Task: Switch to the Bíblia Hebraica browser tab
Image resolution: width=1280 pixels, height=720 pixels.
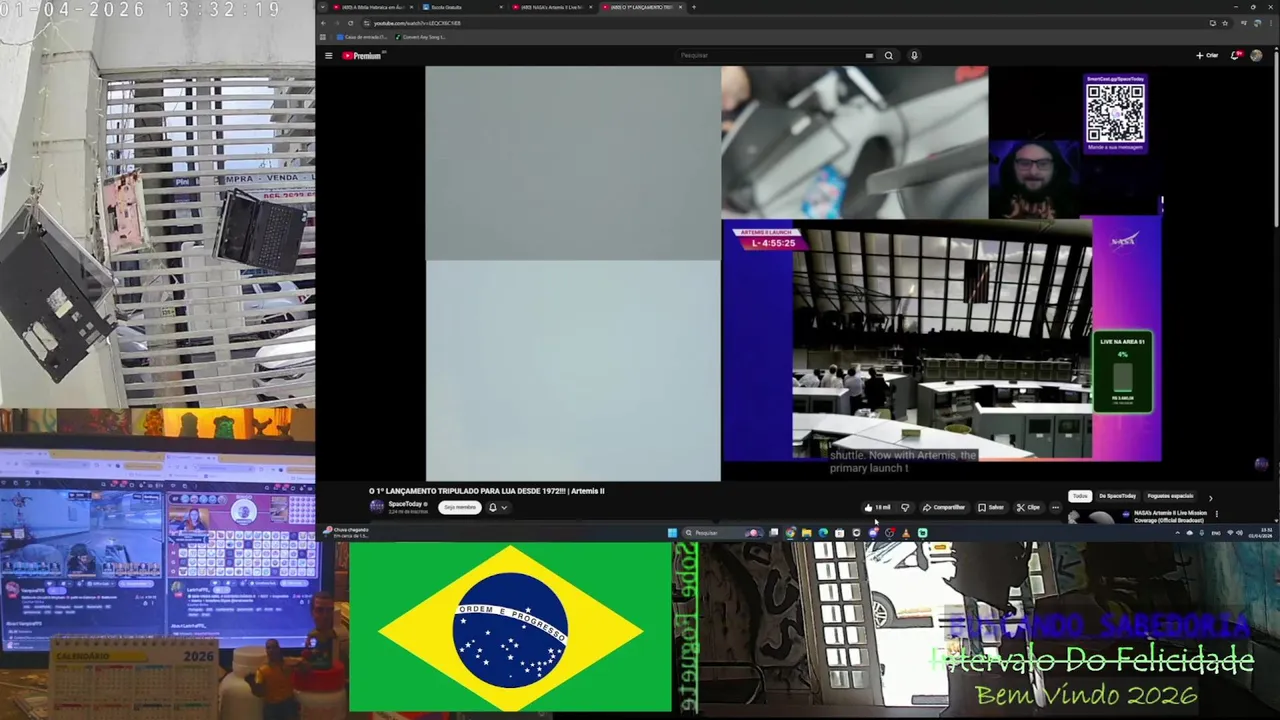Action: tap(373, 7)
